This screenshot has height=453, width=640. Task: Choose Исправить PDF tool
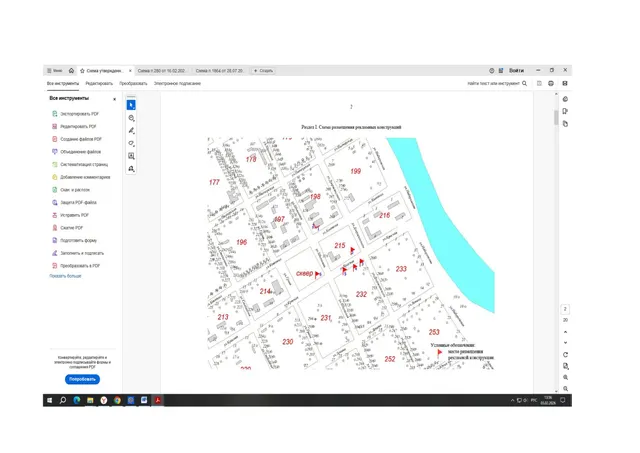(70, 215)
